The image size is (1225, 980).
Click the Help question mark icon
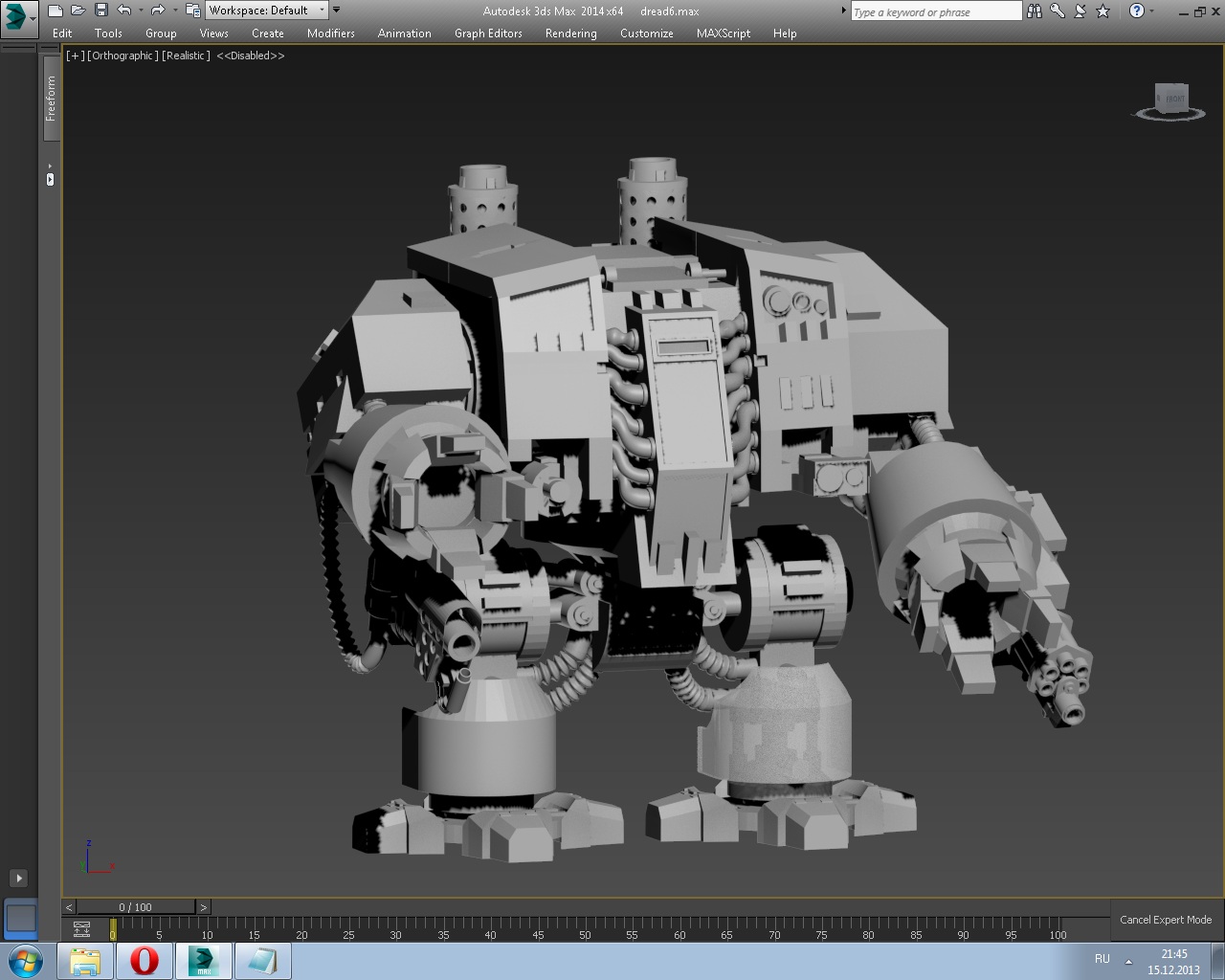click(1136, 11)
